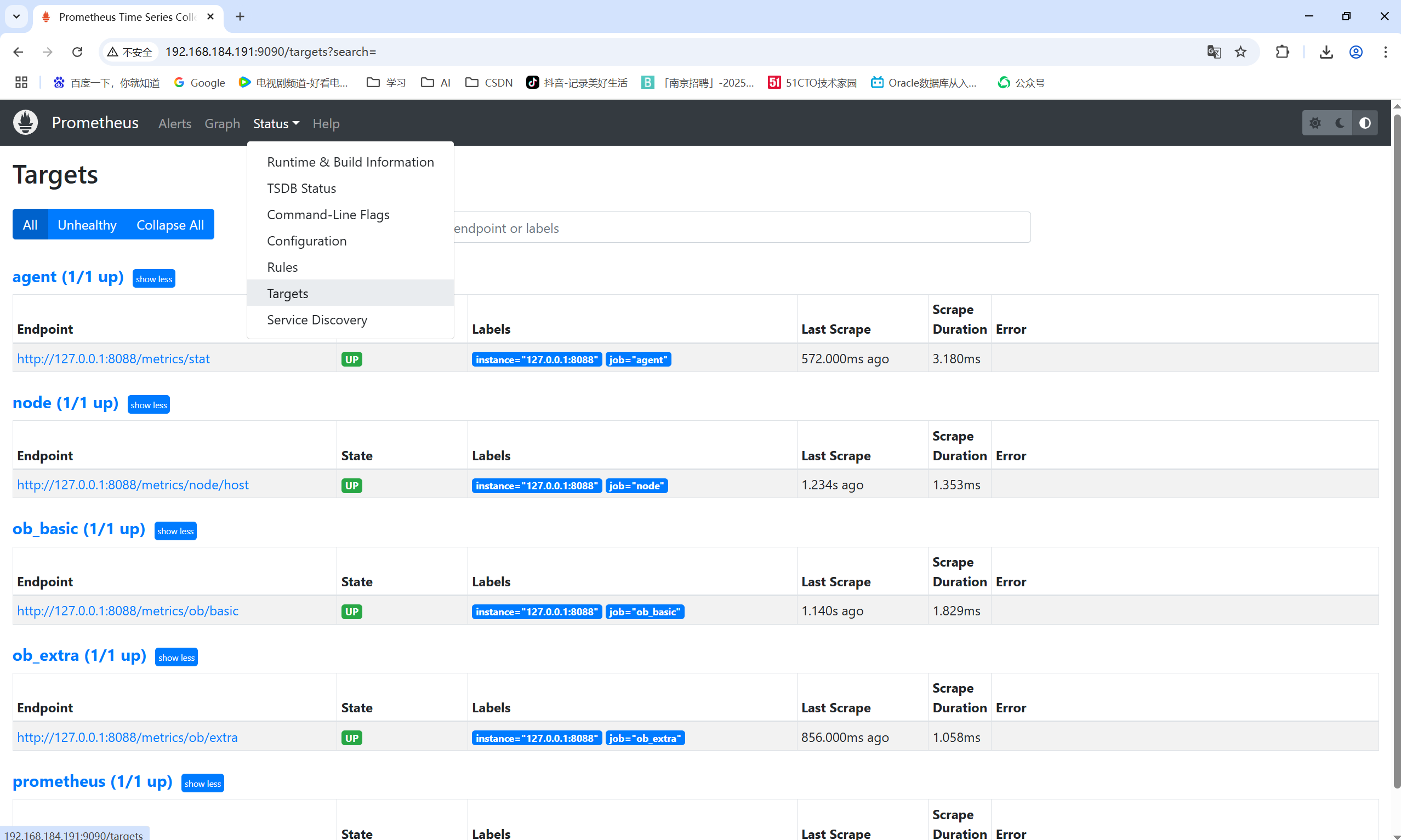Open a new browser tab
The height and width of the screenshot is (840, 1401).
click(x=240, y=16)
